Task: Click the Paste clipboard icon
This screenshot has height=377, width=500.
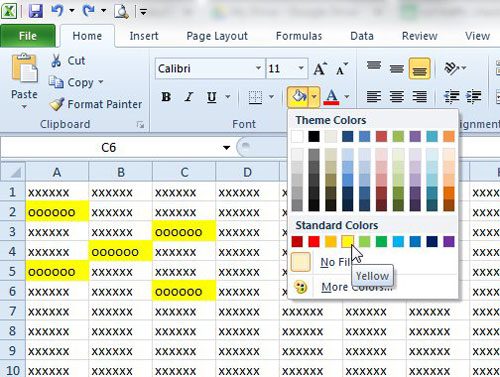Action: (24, 68)
